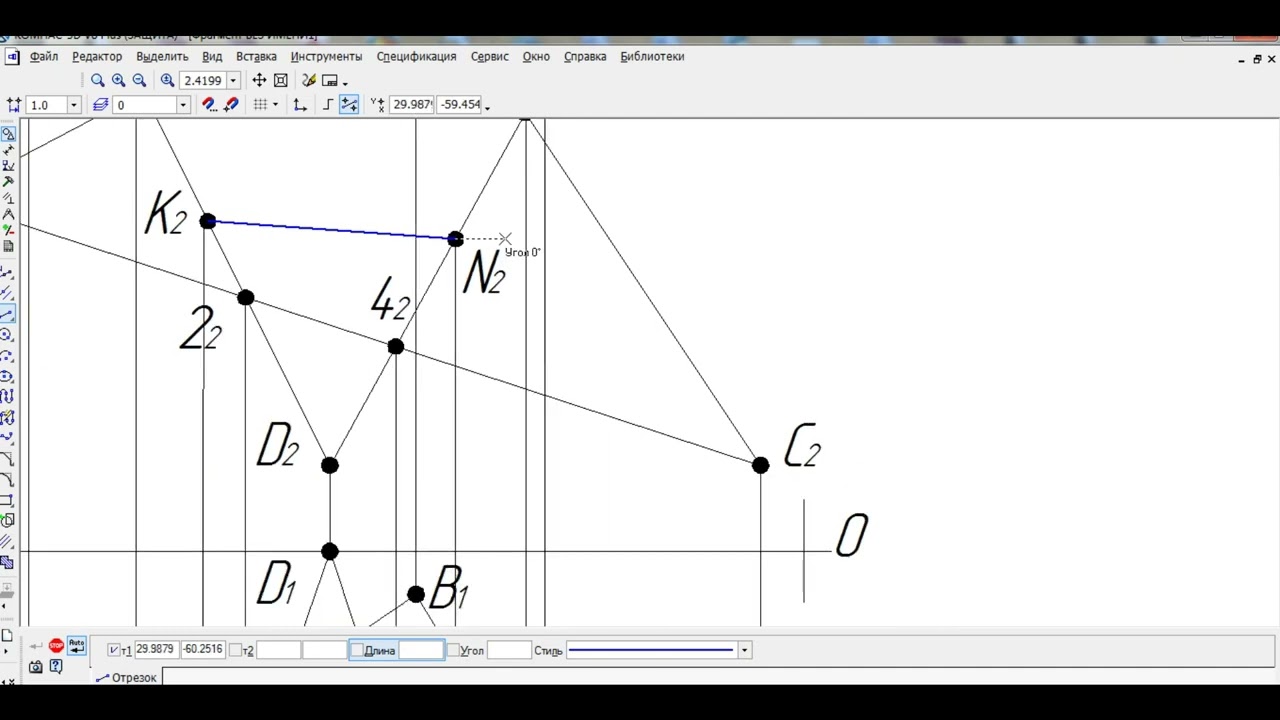
Task: Click the help question mark icon
Action: point(56,667)
